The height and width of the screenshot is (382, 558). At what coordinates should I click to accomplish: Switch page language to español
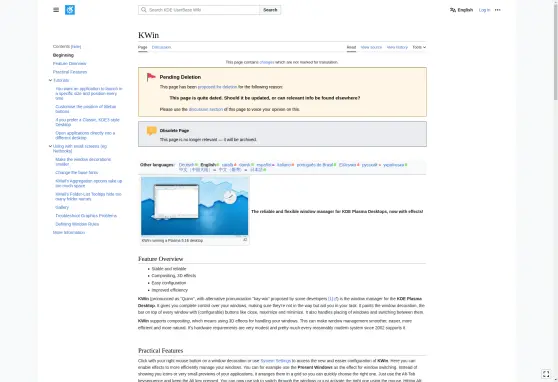click(264, 165)
